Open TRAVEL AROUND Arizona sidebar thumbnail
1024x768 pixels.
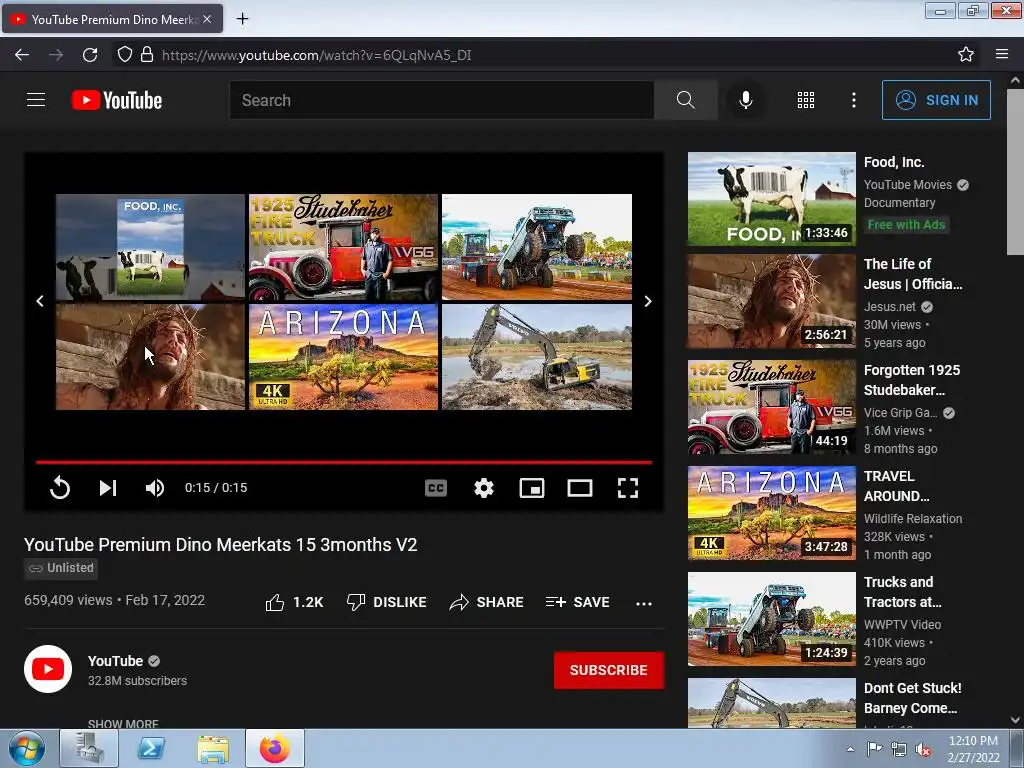coord(771,513)
